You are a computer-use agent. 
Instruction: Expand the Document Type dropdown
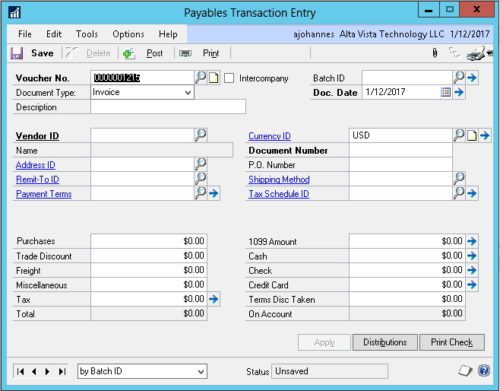coord(188,92)
